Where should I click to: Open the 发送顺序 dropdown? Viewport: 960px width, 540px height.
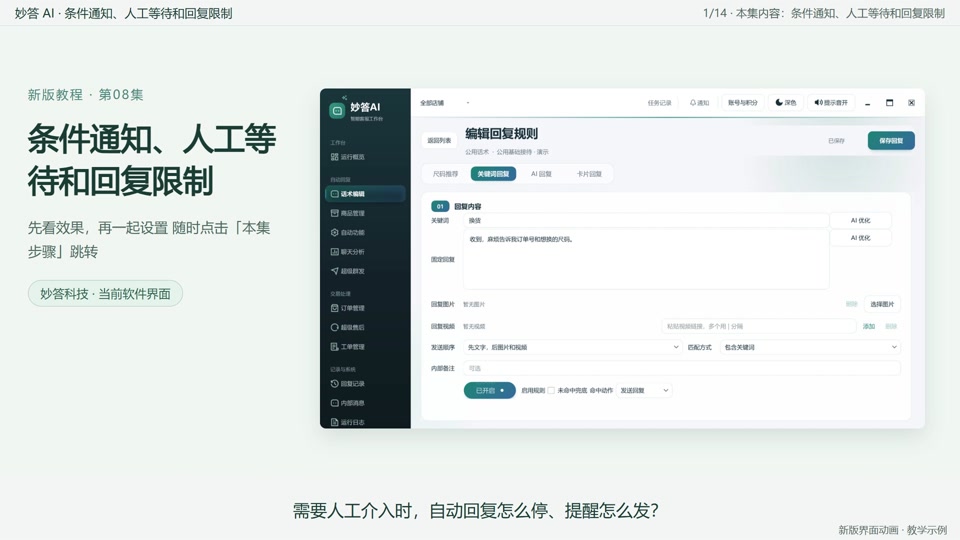click(x=572, y=347)
